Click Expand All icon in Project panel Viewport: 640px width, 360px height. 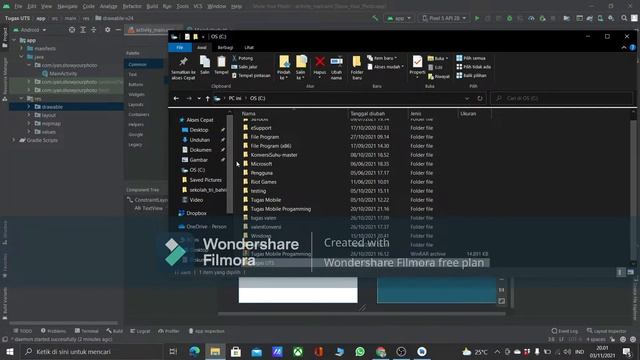(x=83, y=30)
